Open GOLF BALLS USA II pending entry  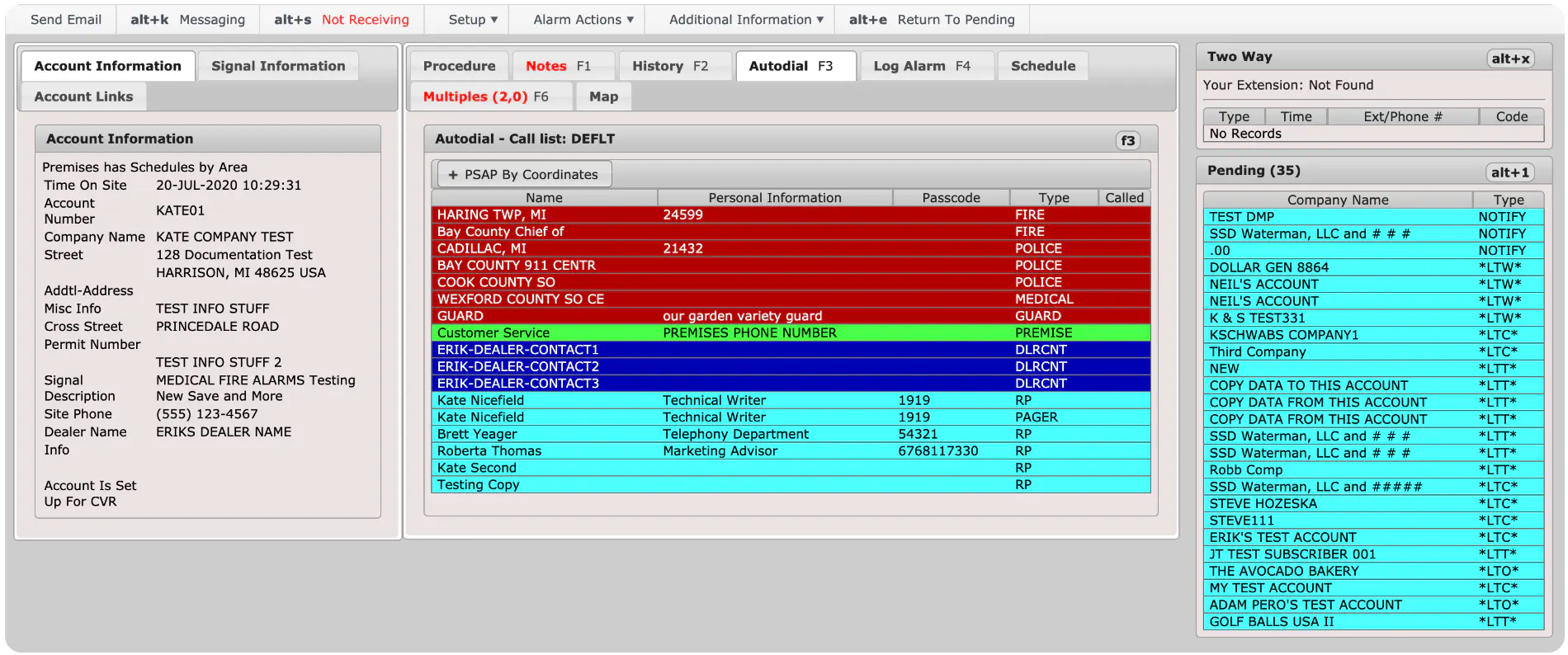coord(1373,622)
